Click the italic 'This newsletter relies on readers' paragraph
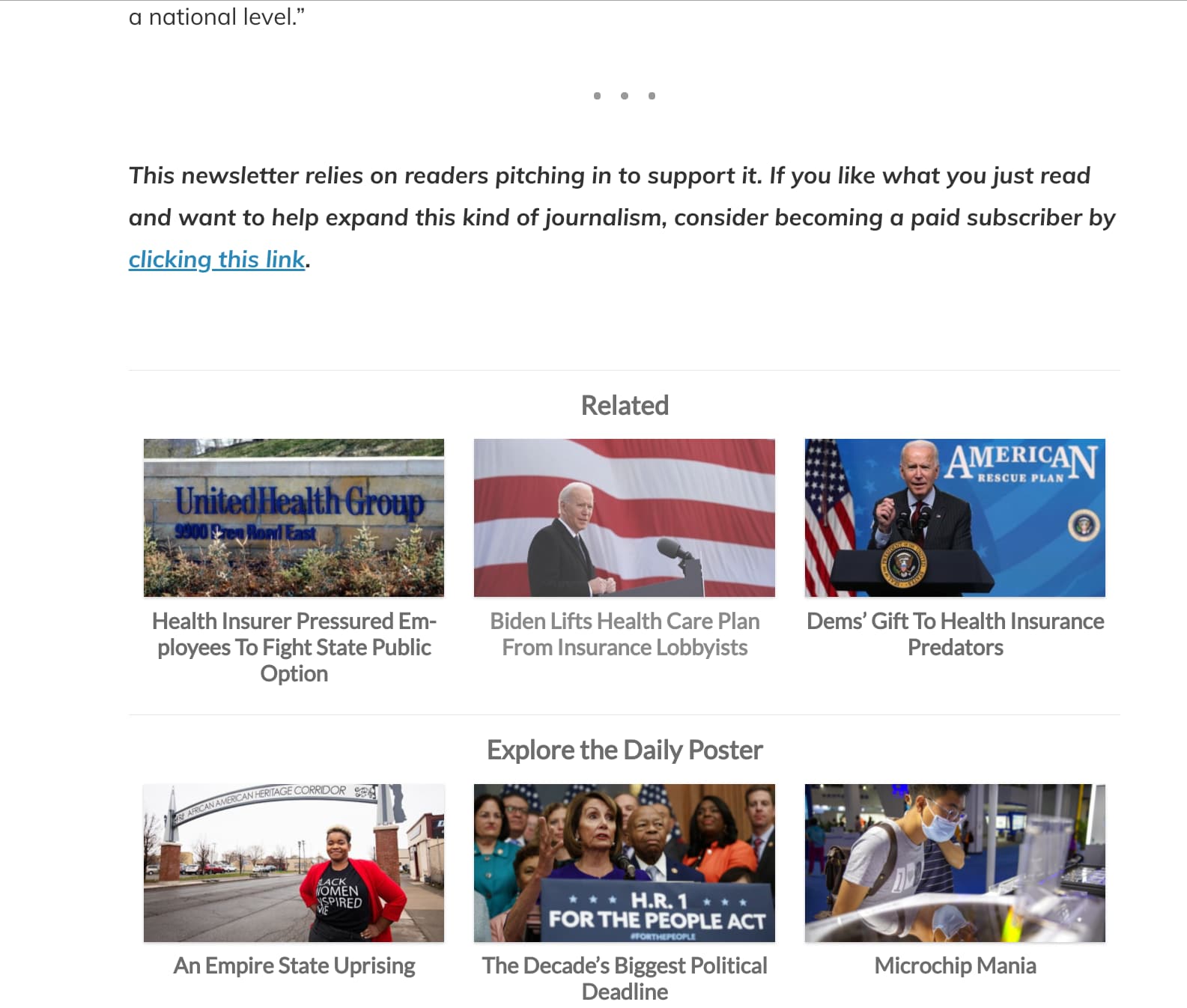1187x1008 pixels. (x=622, y=217)
